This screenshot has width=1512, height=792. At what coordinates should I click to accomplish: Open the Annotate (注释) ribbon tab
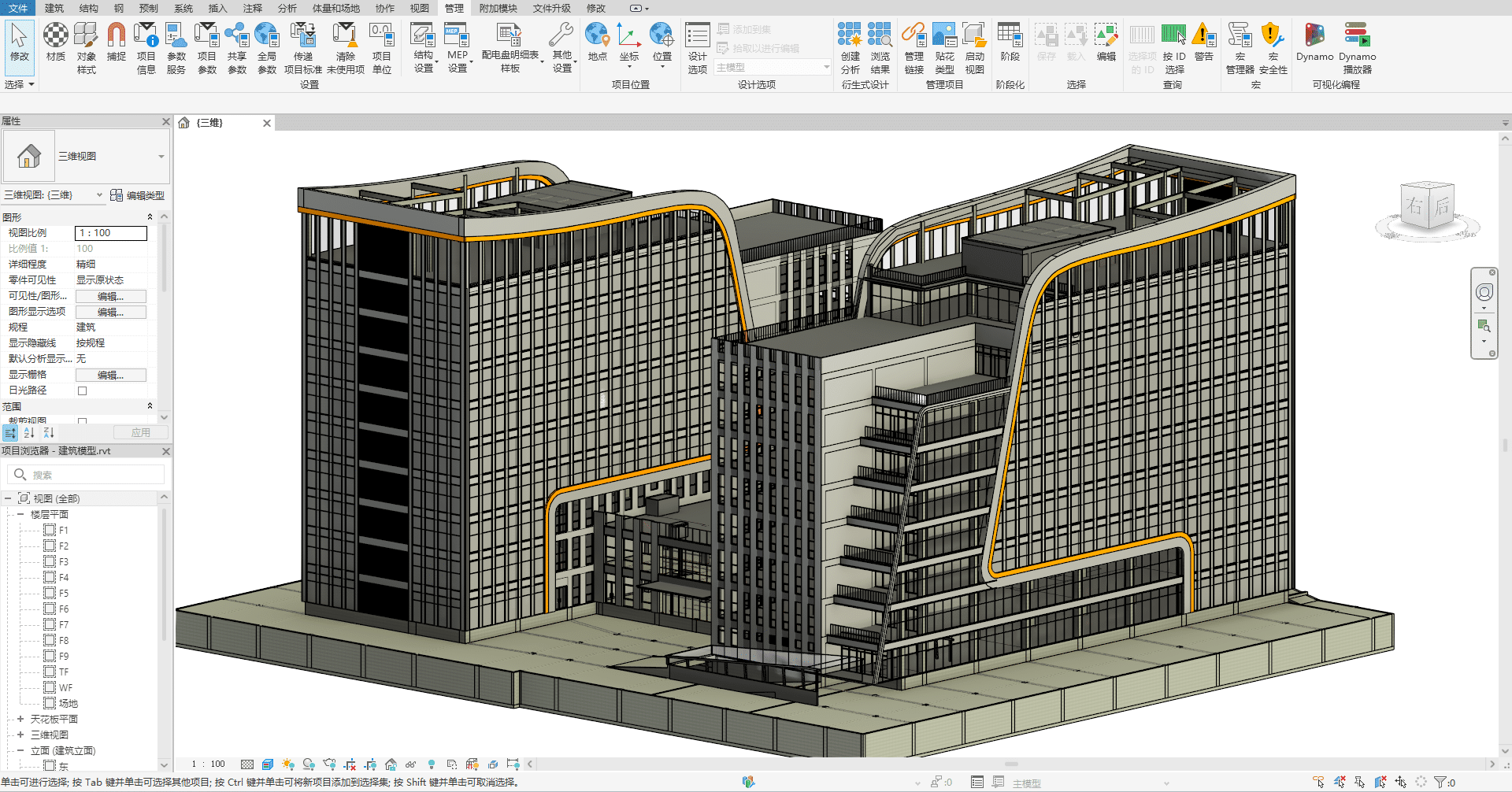[x=253, y=8]
